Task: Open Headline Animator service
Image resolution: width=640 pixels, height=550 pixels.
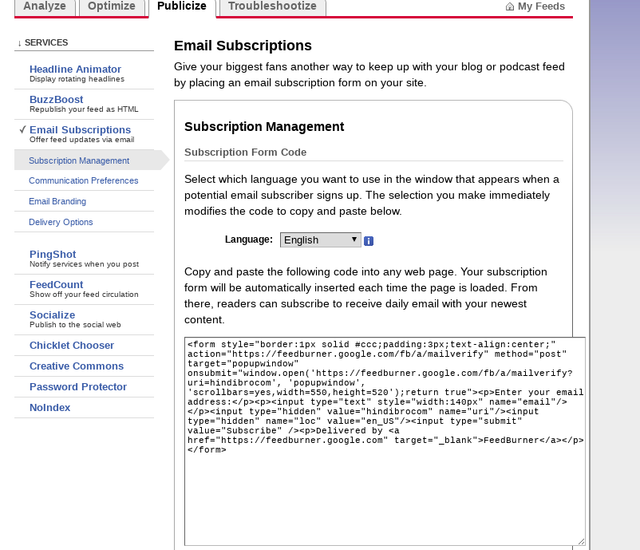Action: (75, 69)
